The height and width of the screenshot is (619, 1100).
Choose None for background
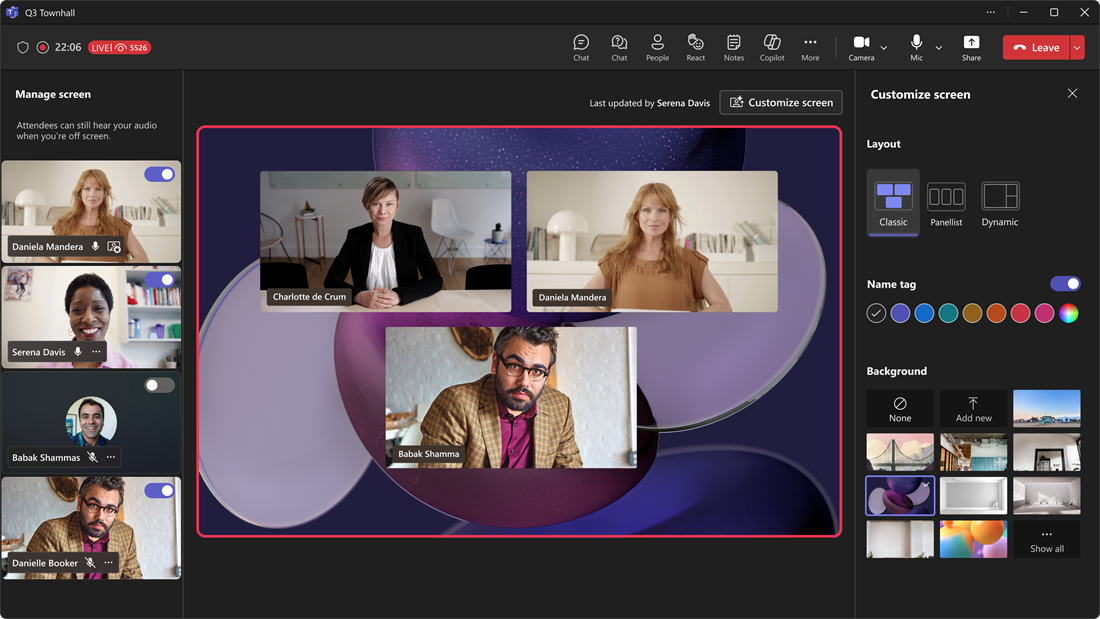coord(900,408)
